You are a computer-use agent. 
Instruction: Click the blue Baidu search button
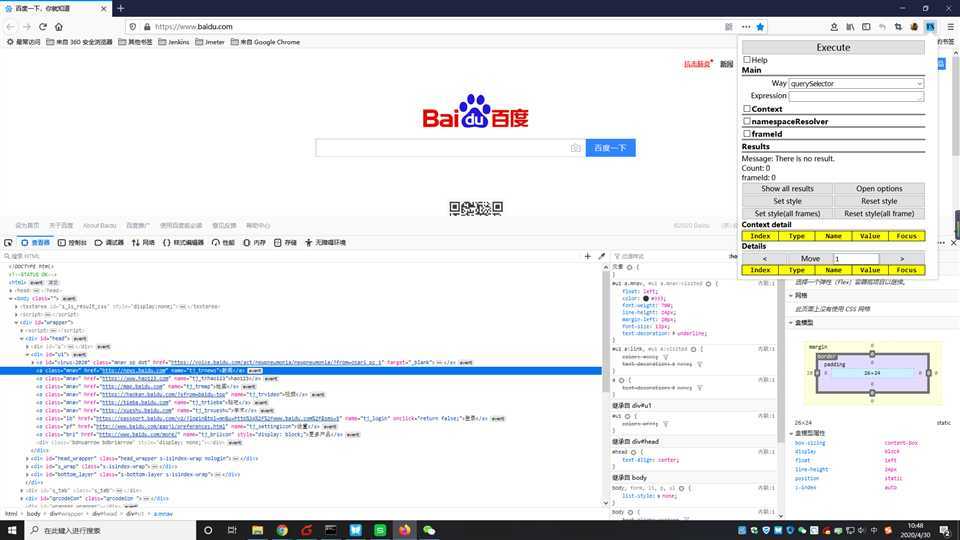click(610, 148)
